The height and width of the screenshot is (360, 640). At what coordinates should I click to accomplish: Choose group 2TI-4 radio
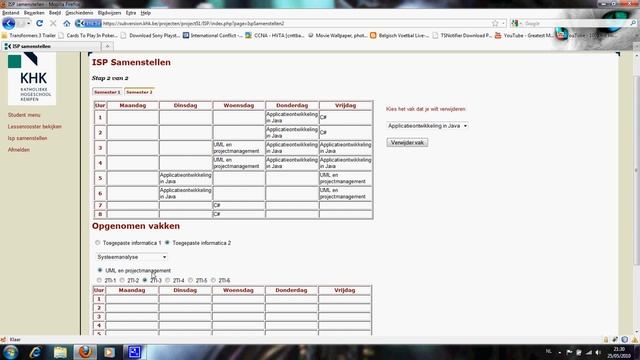click(168, 280)
